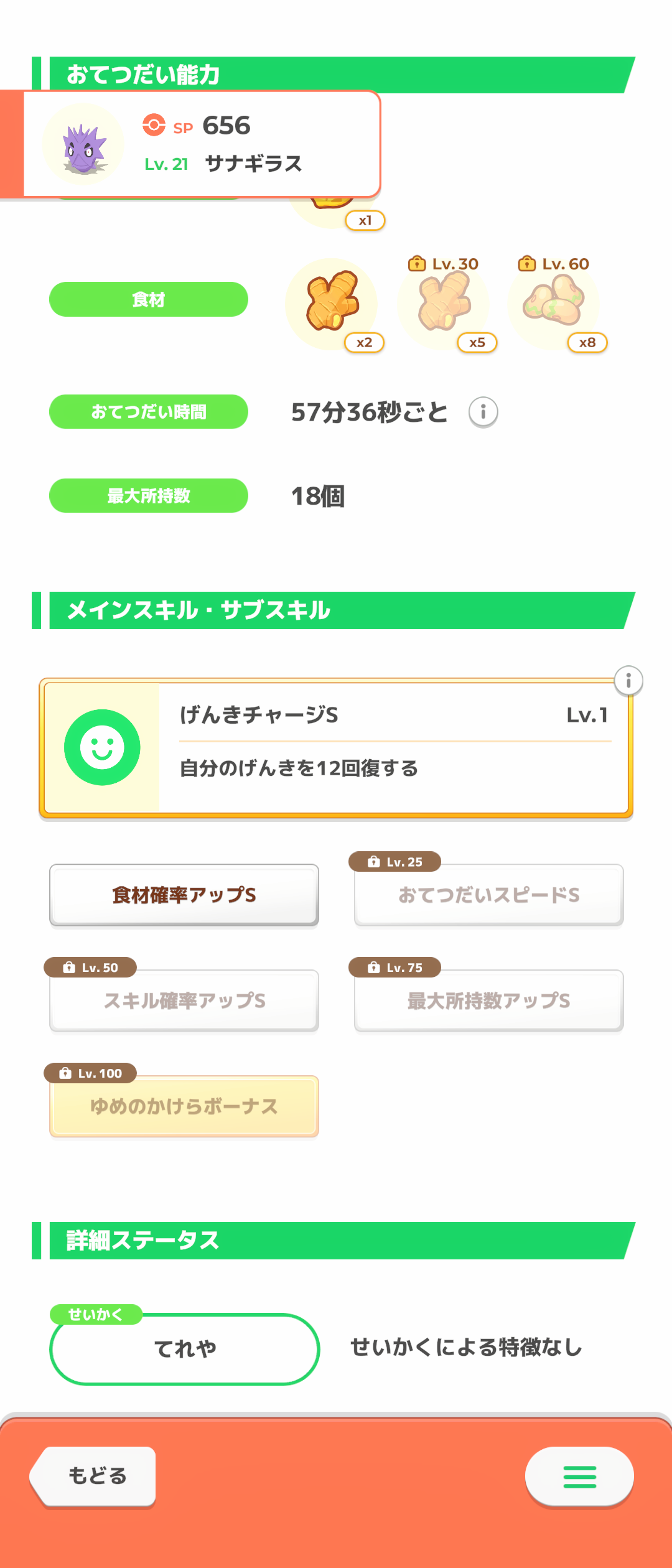
Task: Tap the Lv. 60 locked potato ingredient
Action: click(x=554, y=304)
